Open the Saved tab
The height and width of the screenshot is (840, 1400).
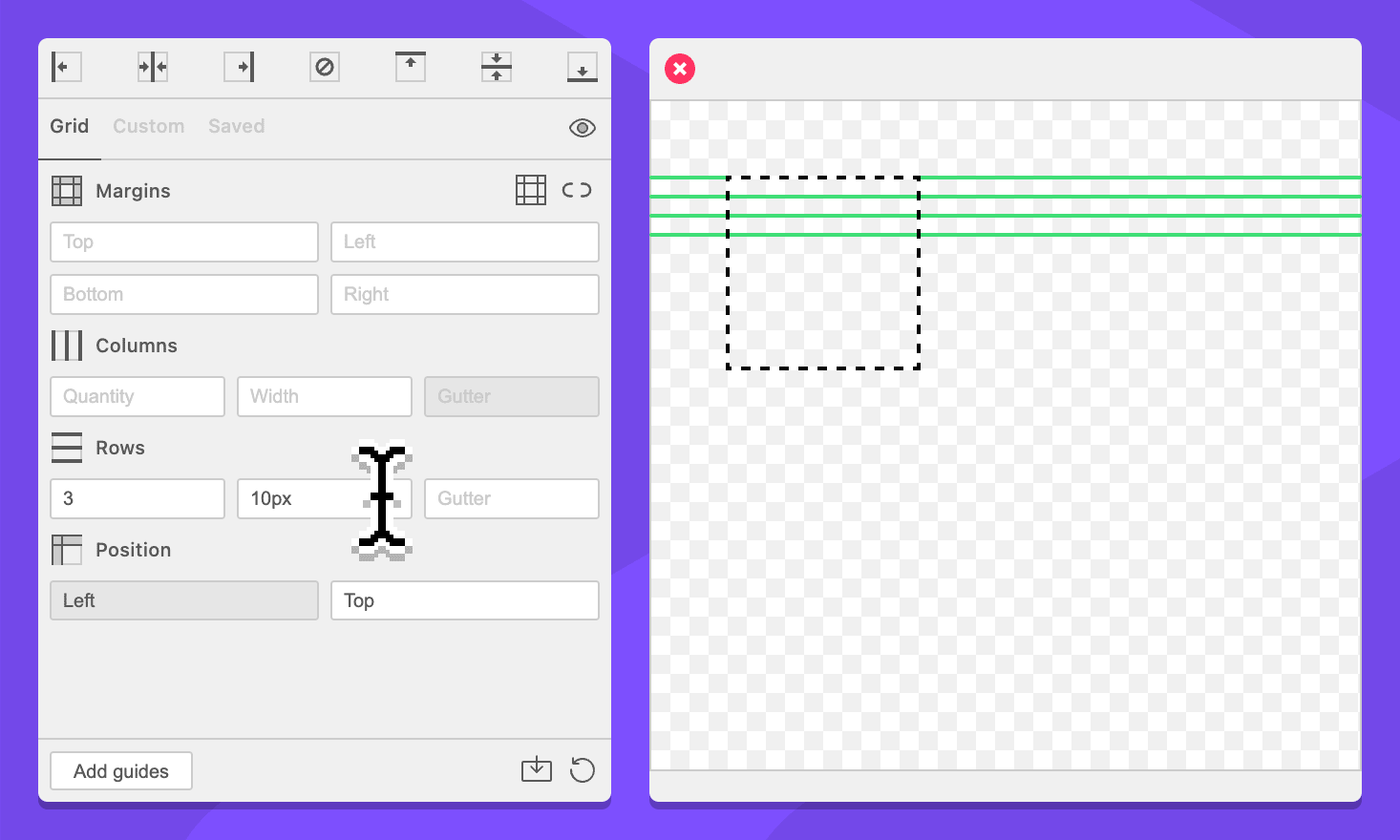tap(236, 126)
